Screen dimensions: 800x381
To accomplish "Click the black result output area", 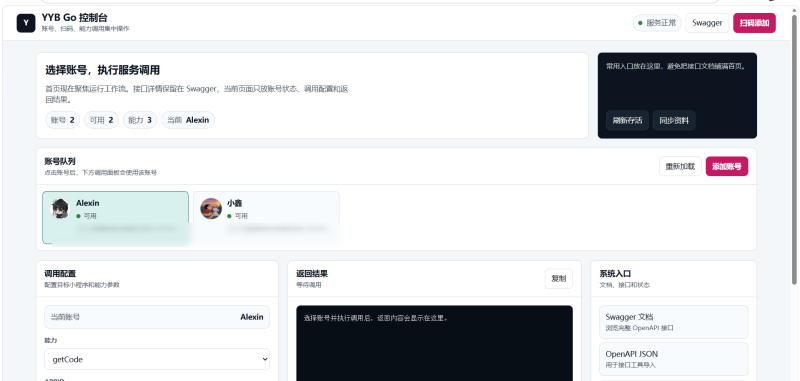I will click(x=434, y=343).
